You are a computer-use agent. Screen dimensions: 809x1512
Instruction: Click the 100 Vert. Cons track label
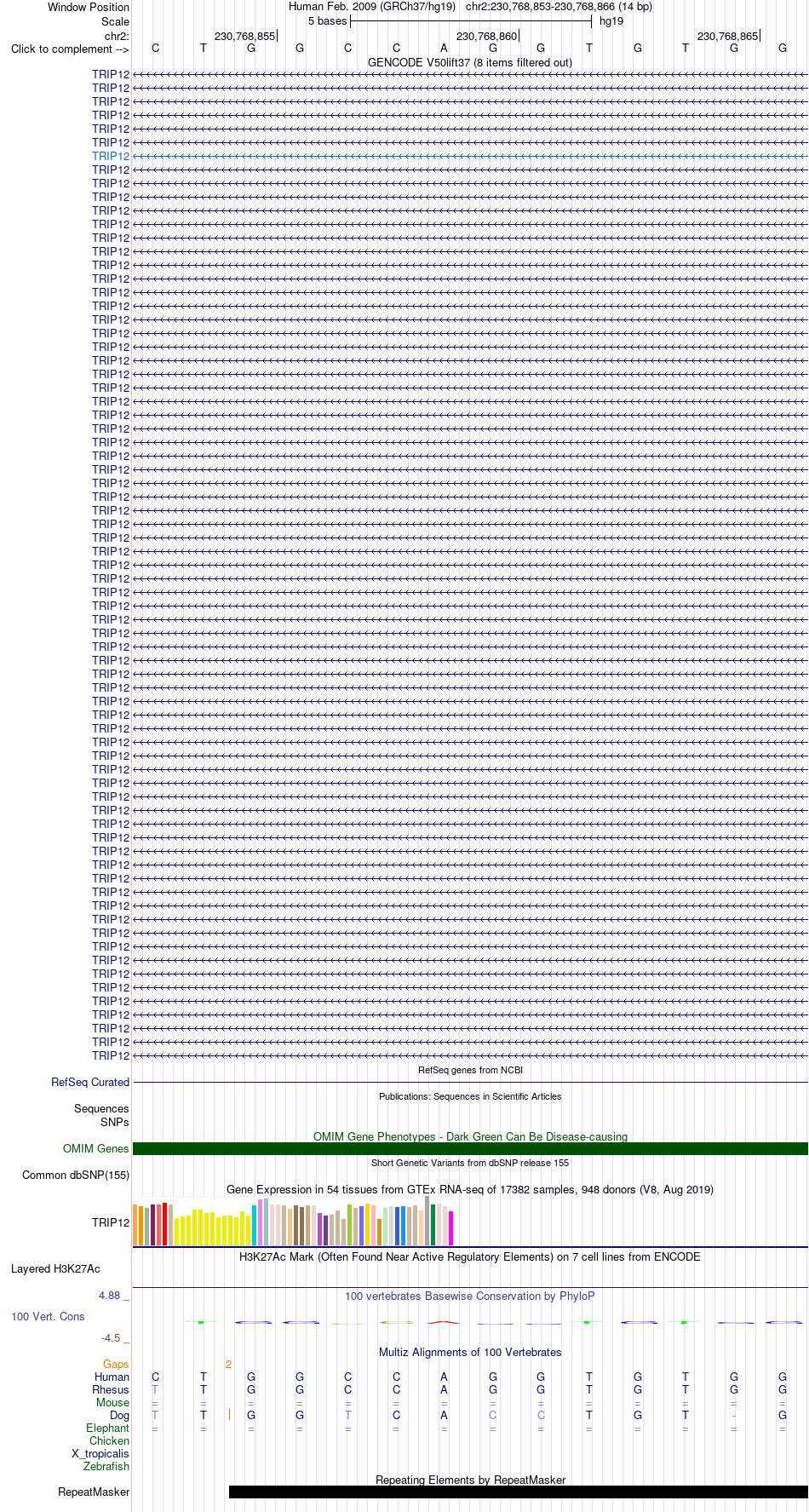(x=48, y=1317)
